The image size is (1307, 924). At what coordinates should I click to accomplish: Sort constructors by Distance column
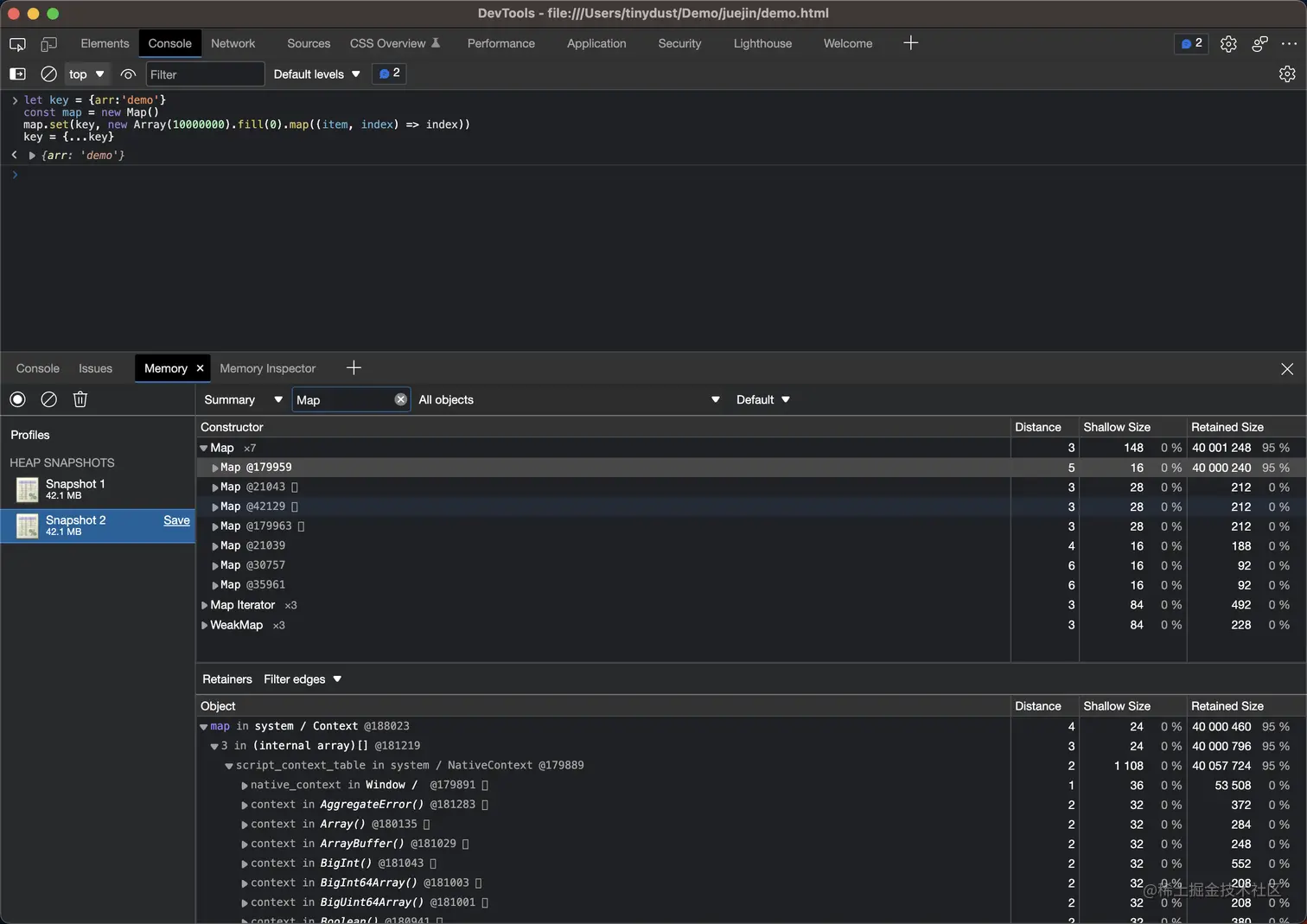tap(1045, 427)
